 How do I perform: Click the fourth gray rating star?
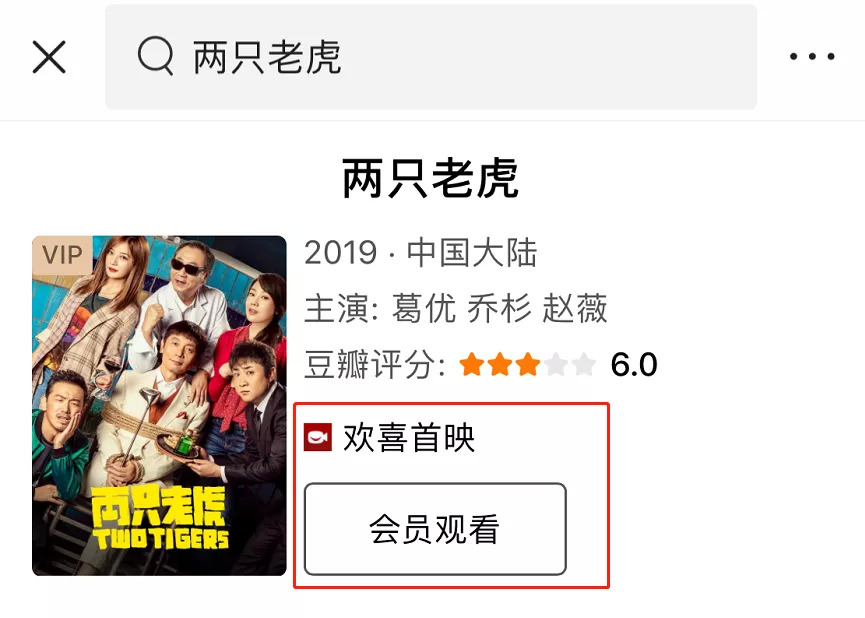tap(556, 365)
